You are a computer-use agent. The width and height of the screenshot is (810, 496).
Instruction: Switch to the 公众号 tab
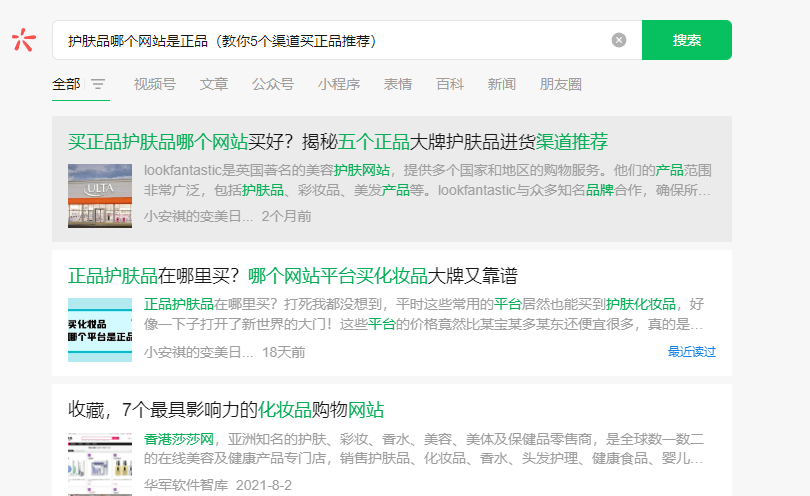pos(273,84)
